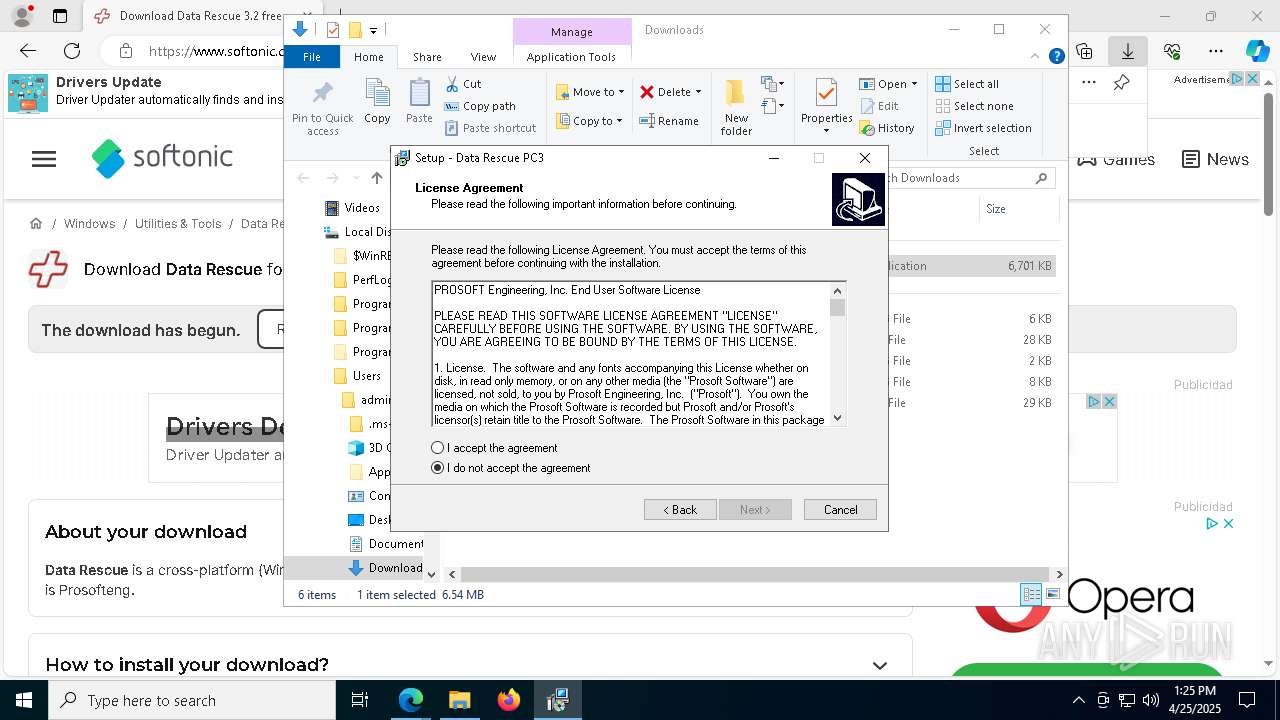Click the Back button in Setup
This screenshot has height=720, width=1280.
click(680, 510)
